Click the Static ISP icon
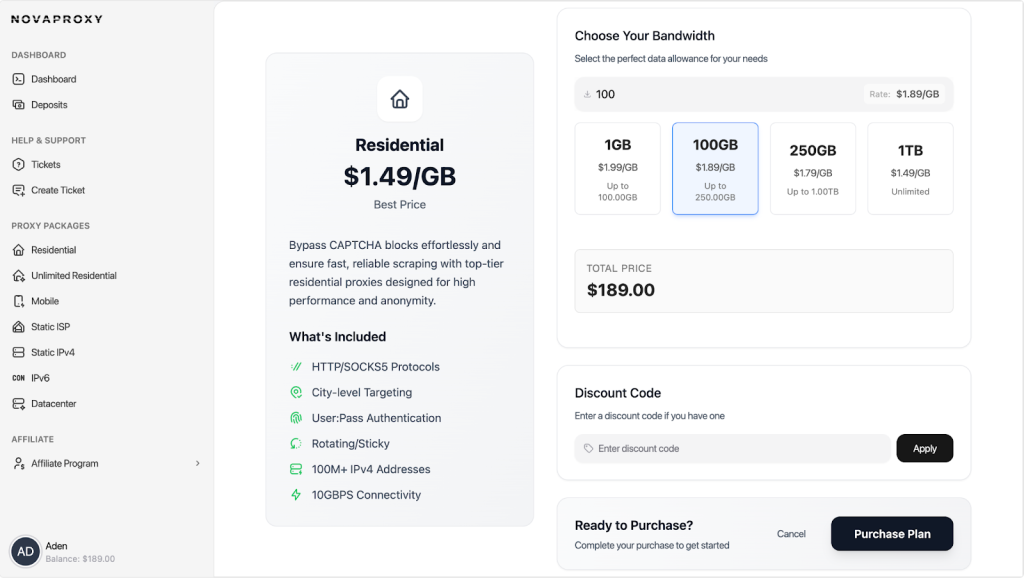 click(x=18, y=327)
